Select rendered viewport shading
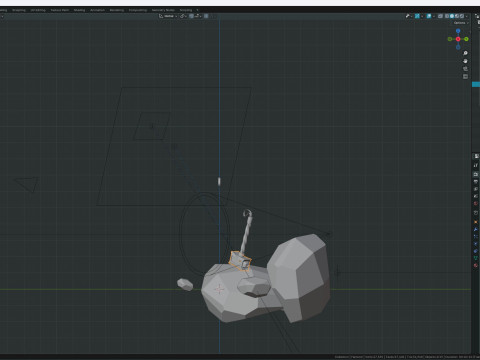The image size is (480, 360). [x=462, y=16]
